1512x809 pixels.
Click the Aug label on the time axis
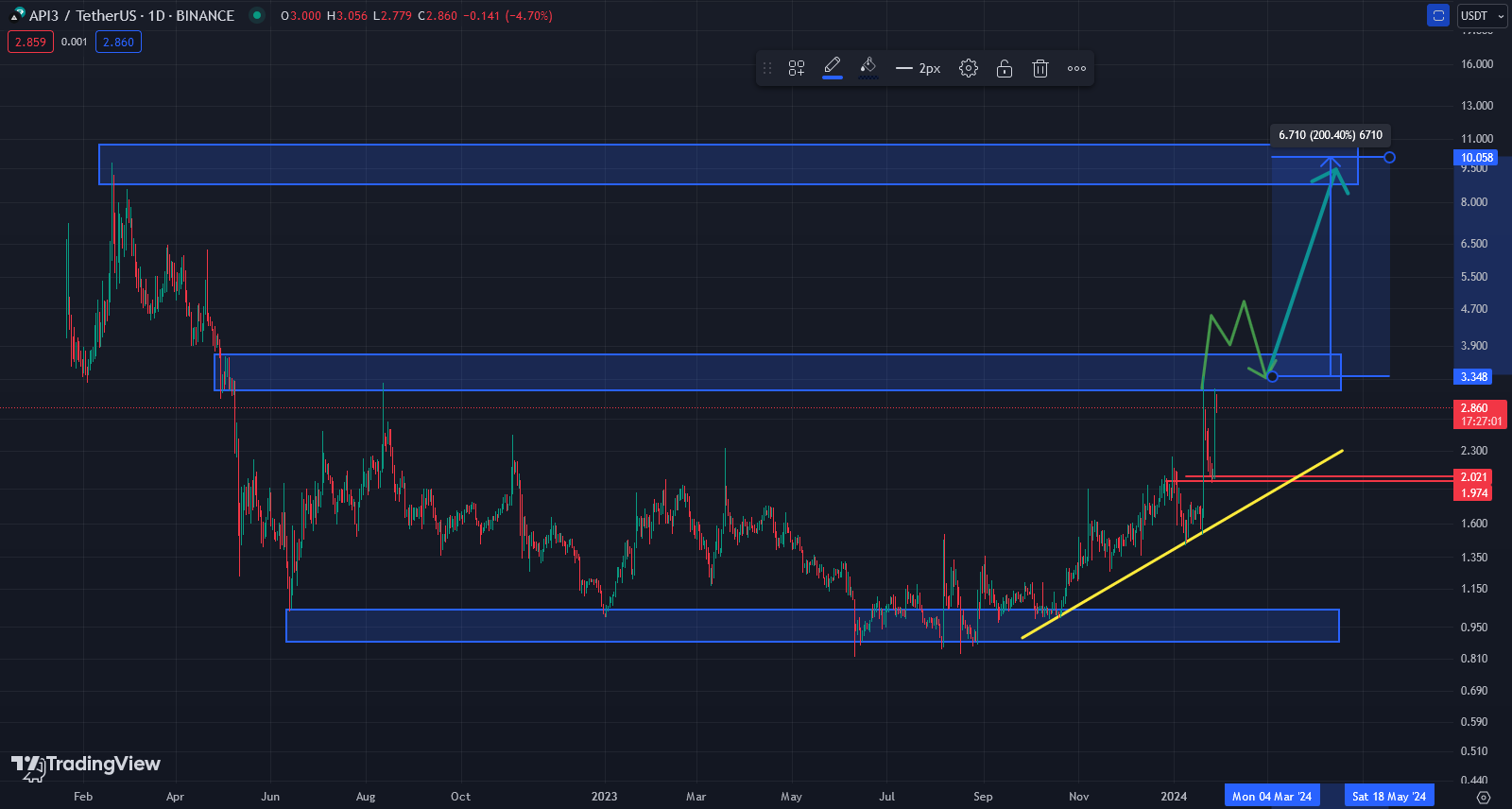tap(366, 797)
